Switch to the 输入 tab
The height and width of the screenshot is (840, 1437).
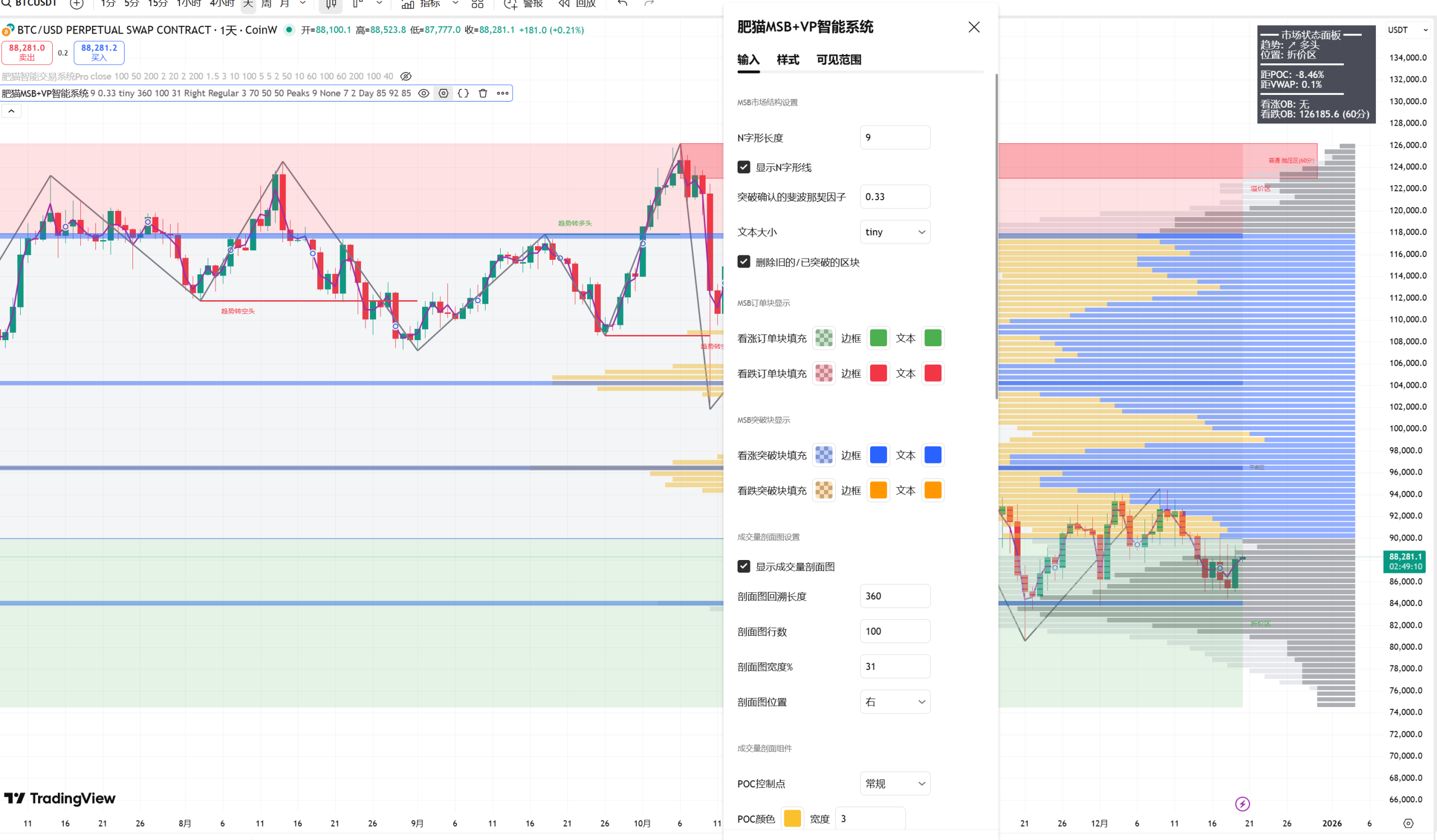pyautogui.click(x=748, y=60)
